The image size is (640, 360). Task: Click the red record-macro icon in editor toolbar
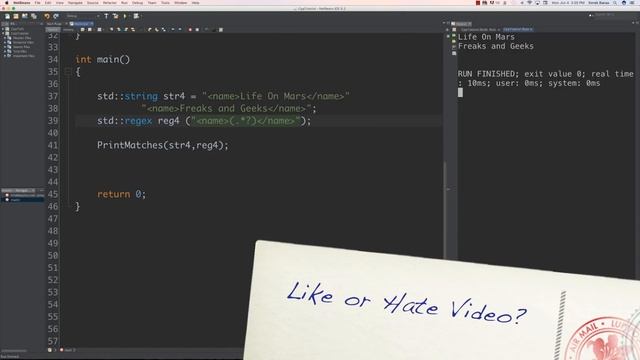(x=190, y=29)
